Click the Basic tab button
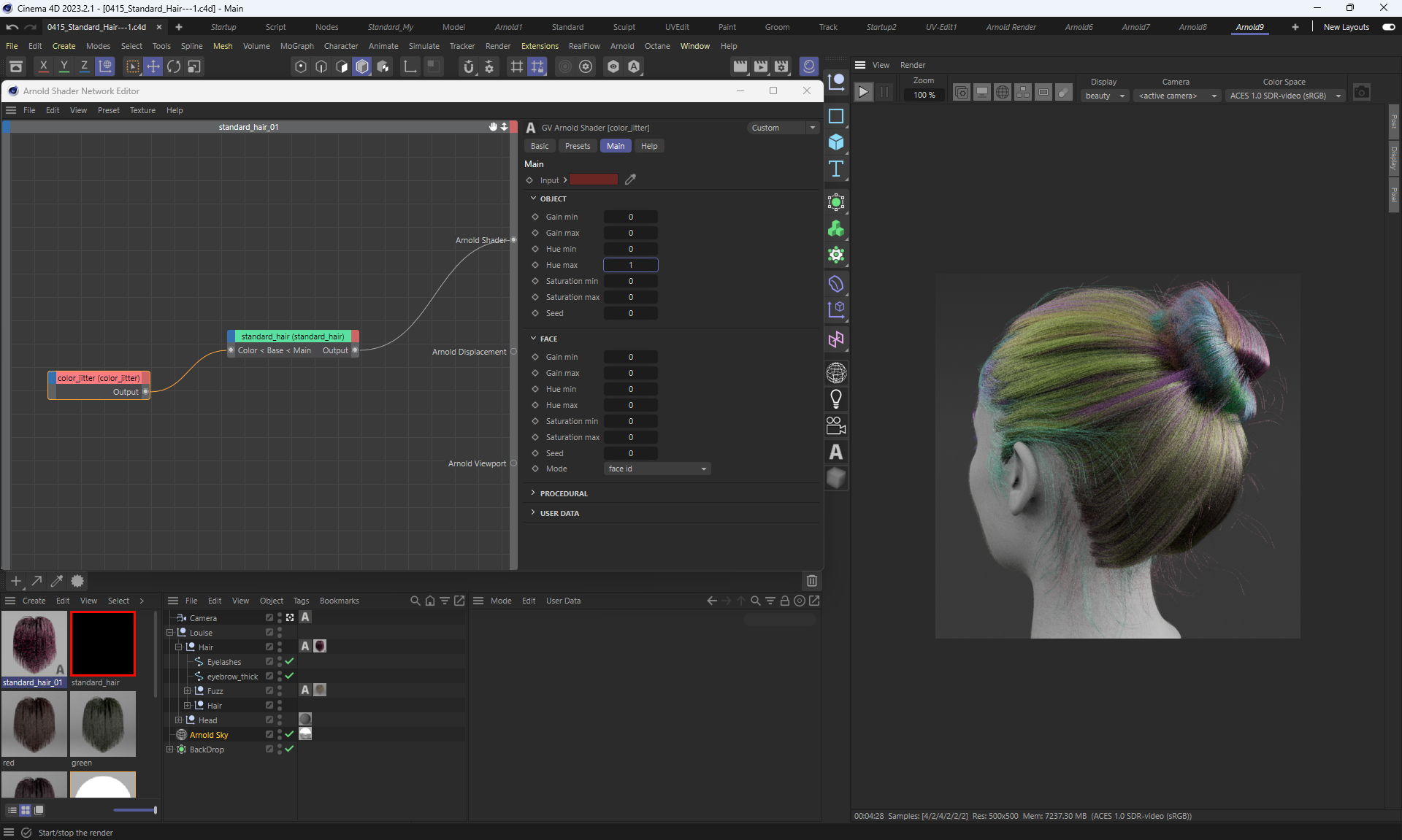 click(x=540, y=146)
